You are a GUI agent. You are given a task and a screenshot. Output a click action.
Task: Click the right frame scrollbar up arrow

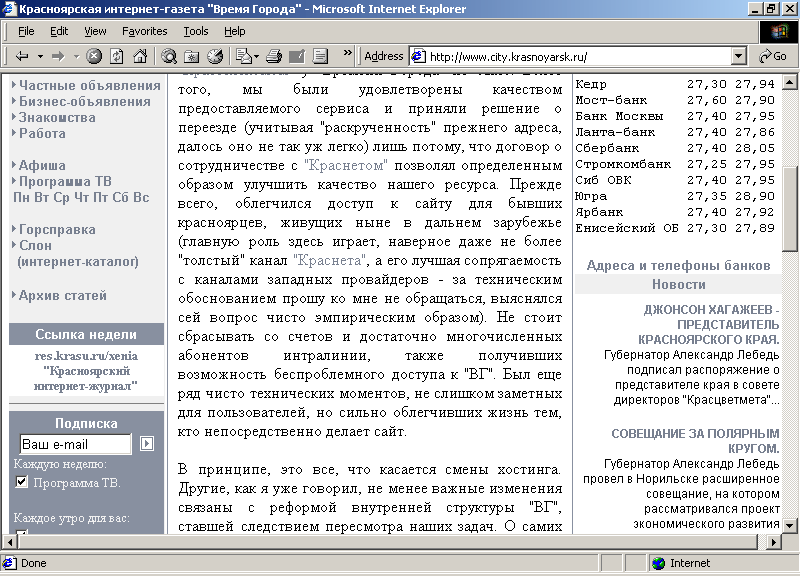[789, 82]
